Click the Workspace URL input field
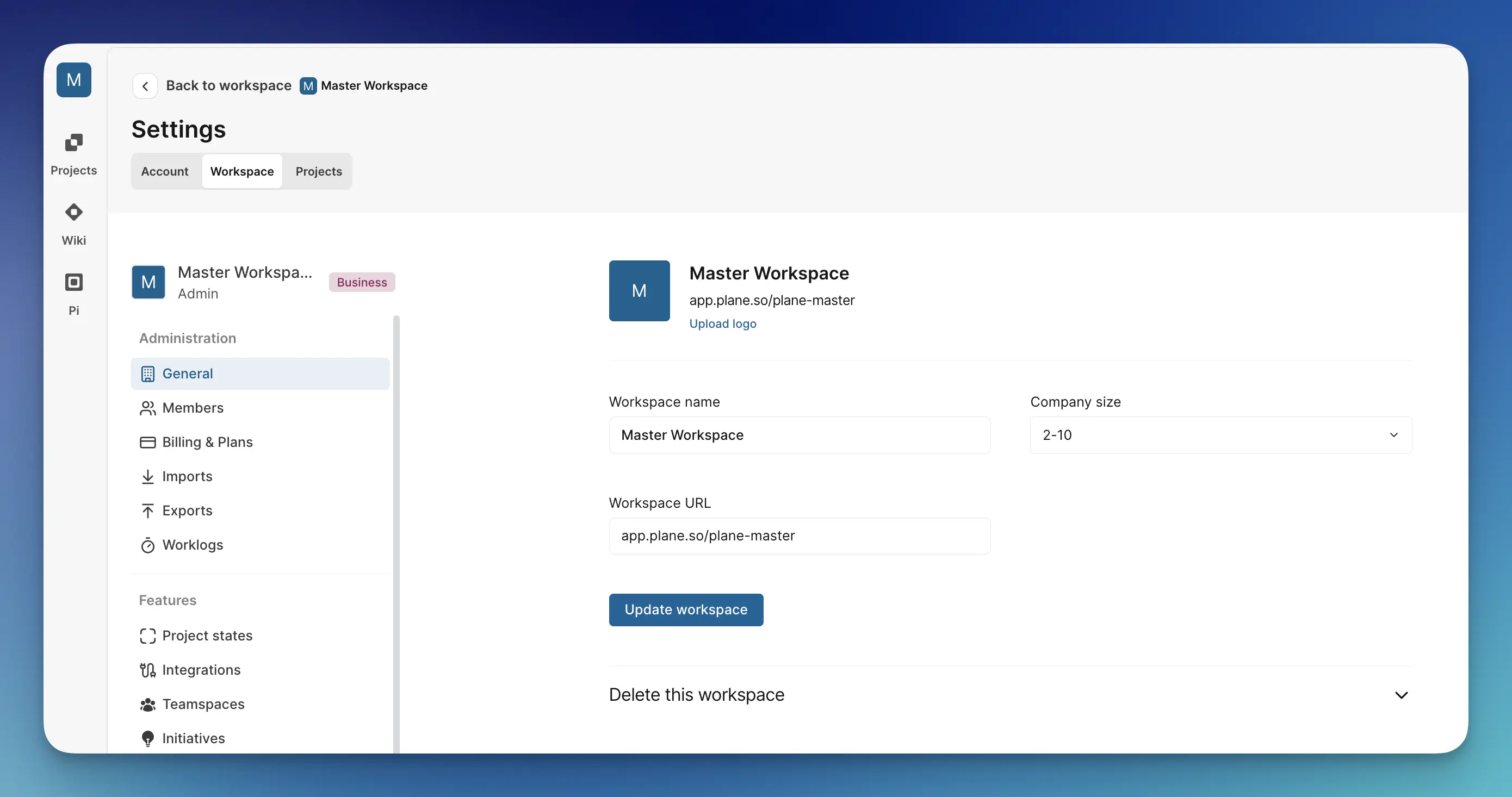1512x797 pixels. coord(800,536)
